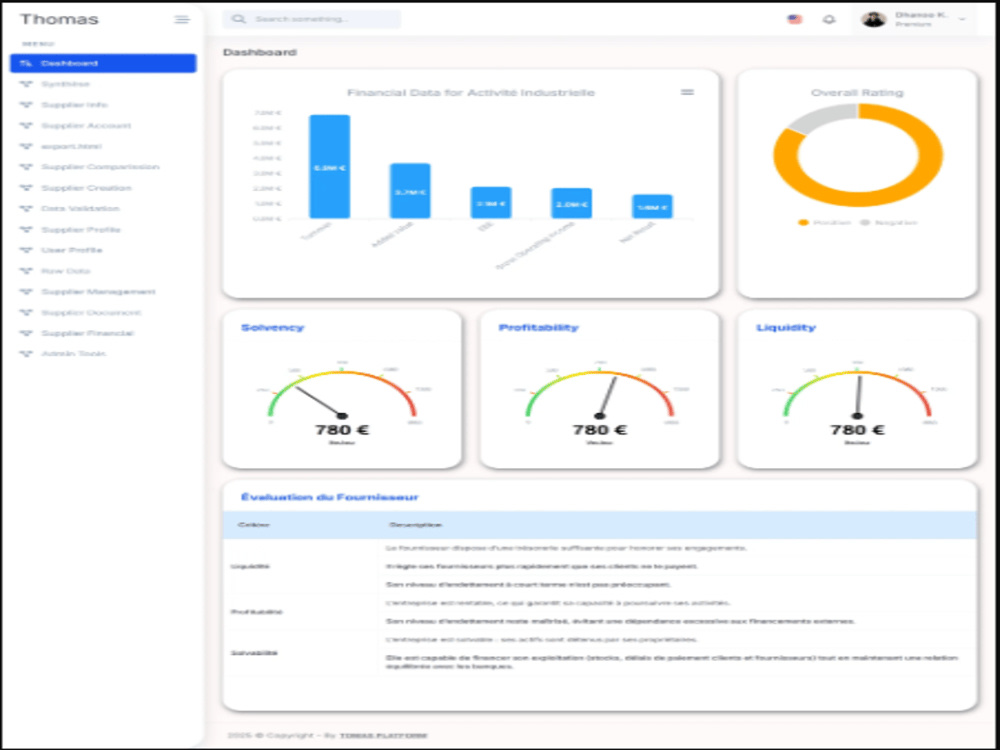The width and height of the screenshot is (1000, 750).
Task: Click the gray Negative donut segment
Action: pos(823,118)
